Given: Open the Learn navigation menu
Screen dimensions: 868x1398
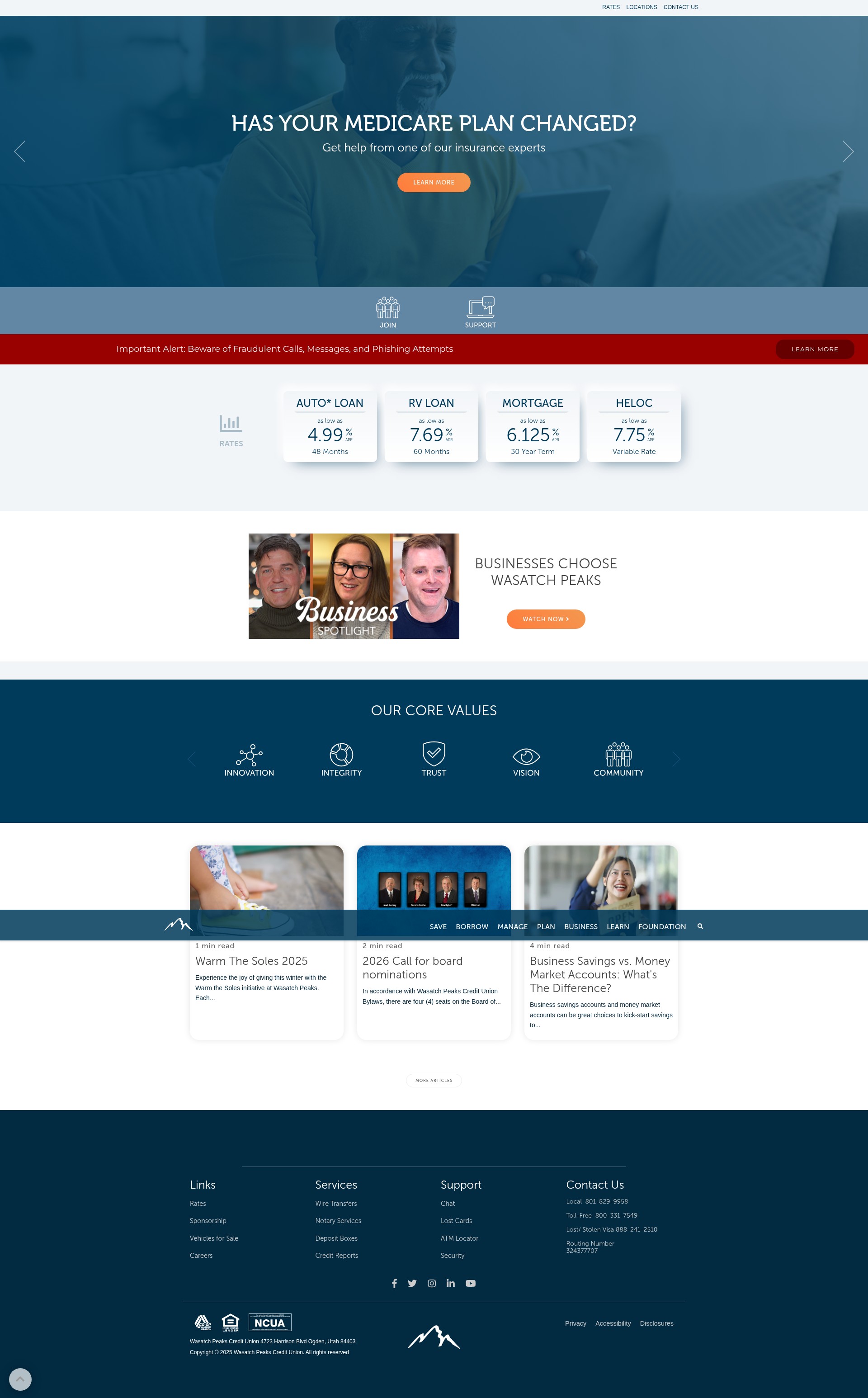Looking at the screenshot, I should point(618,926).
